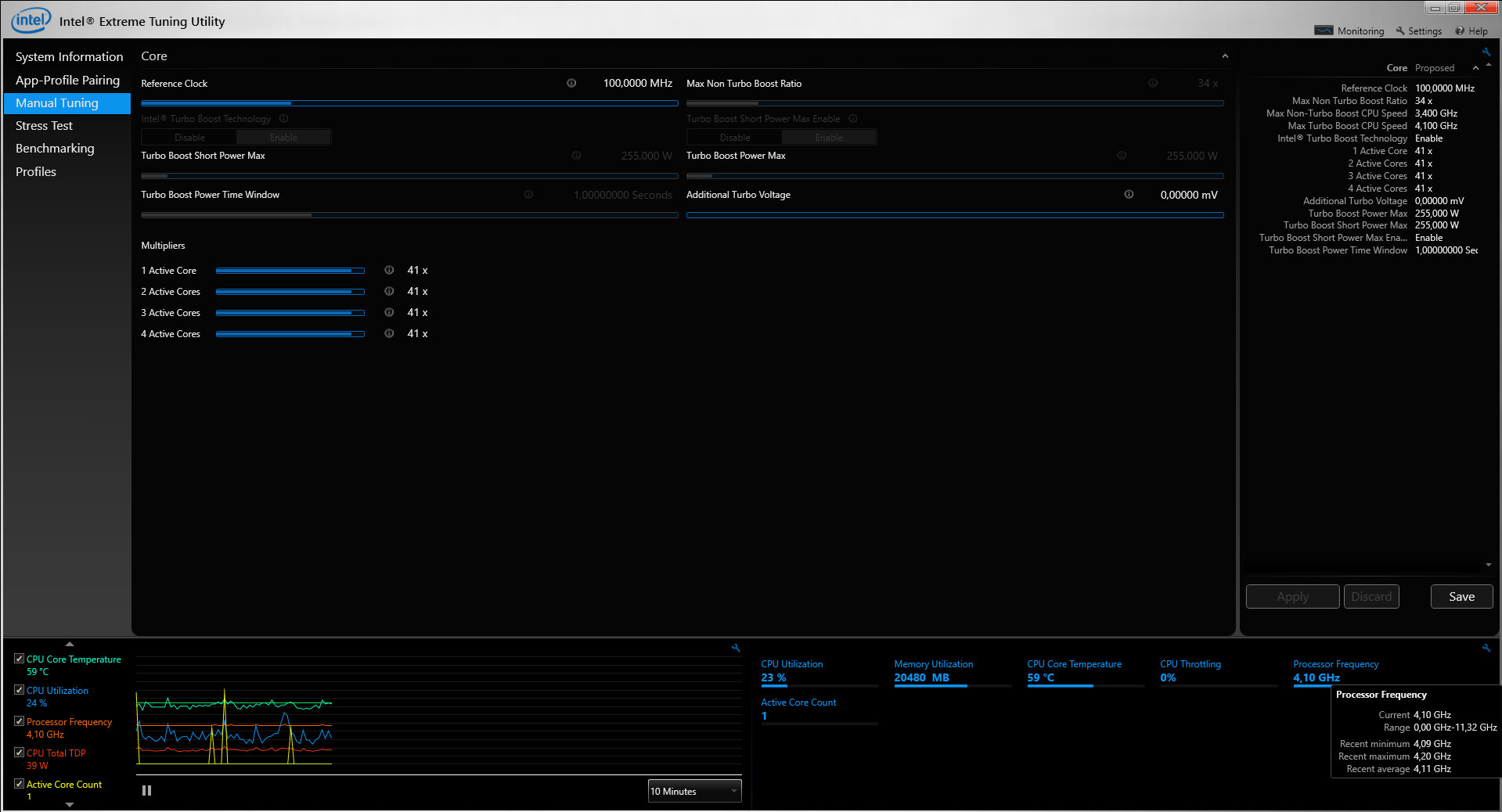This screenshot has width=1502, height=812.
Task: Click the Memory Utilization monitor tile
Action: (953, 673)
